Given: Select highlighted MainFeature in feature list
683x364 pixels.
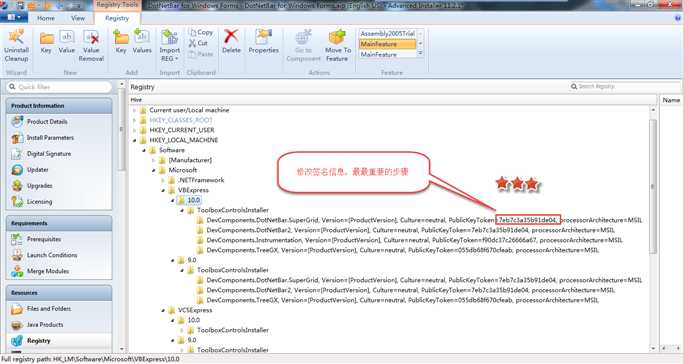Looking at the screenshot, I should (387, 44).
